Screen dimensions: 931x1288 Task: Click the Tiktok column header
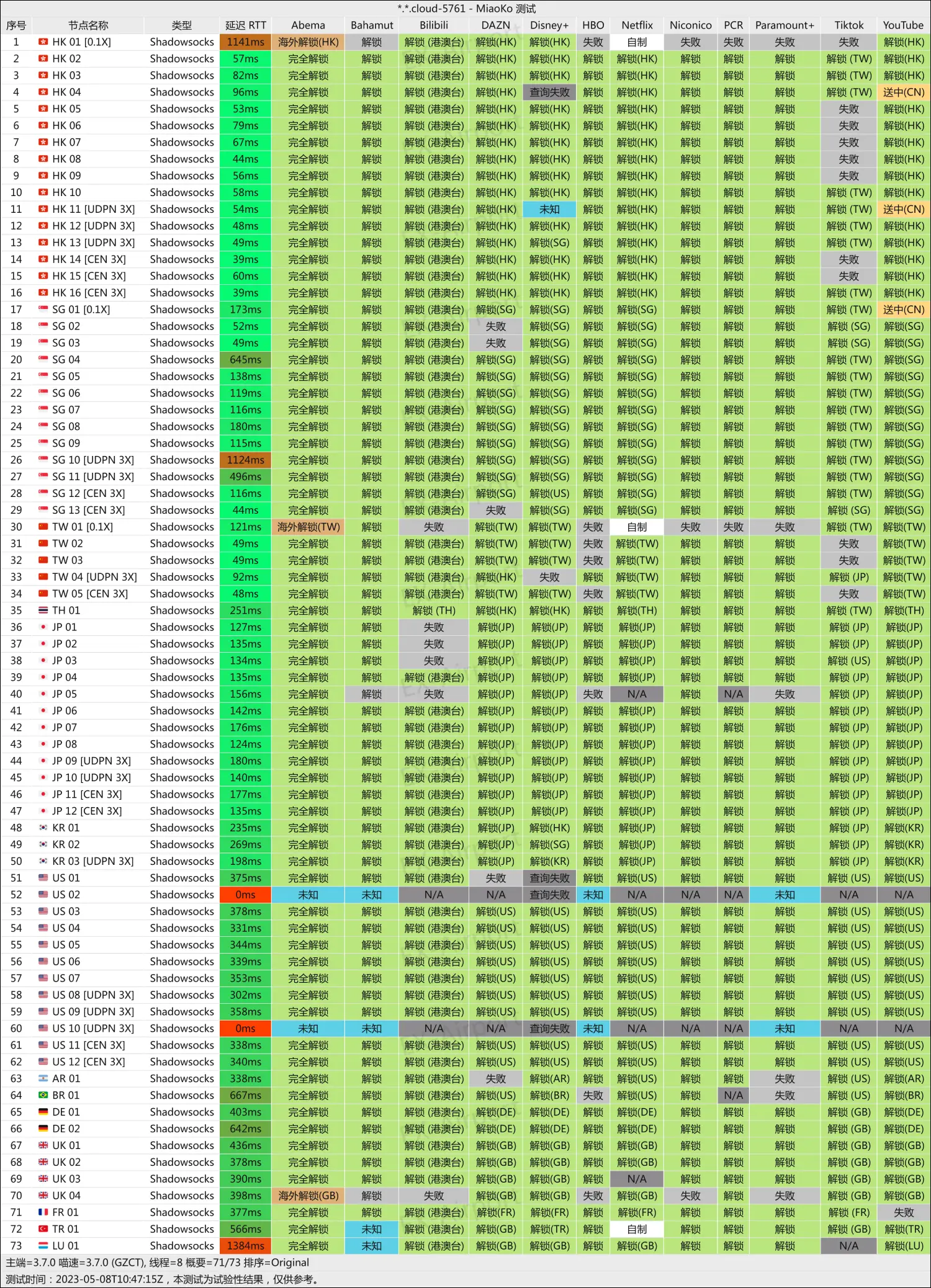(x=849, y=25)
